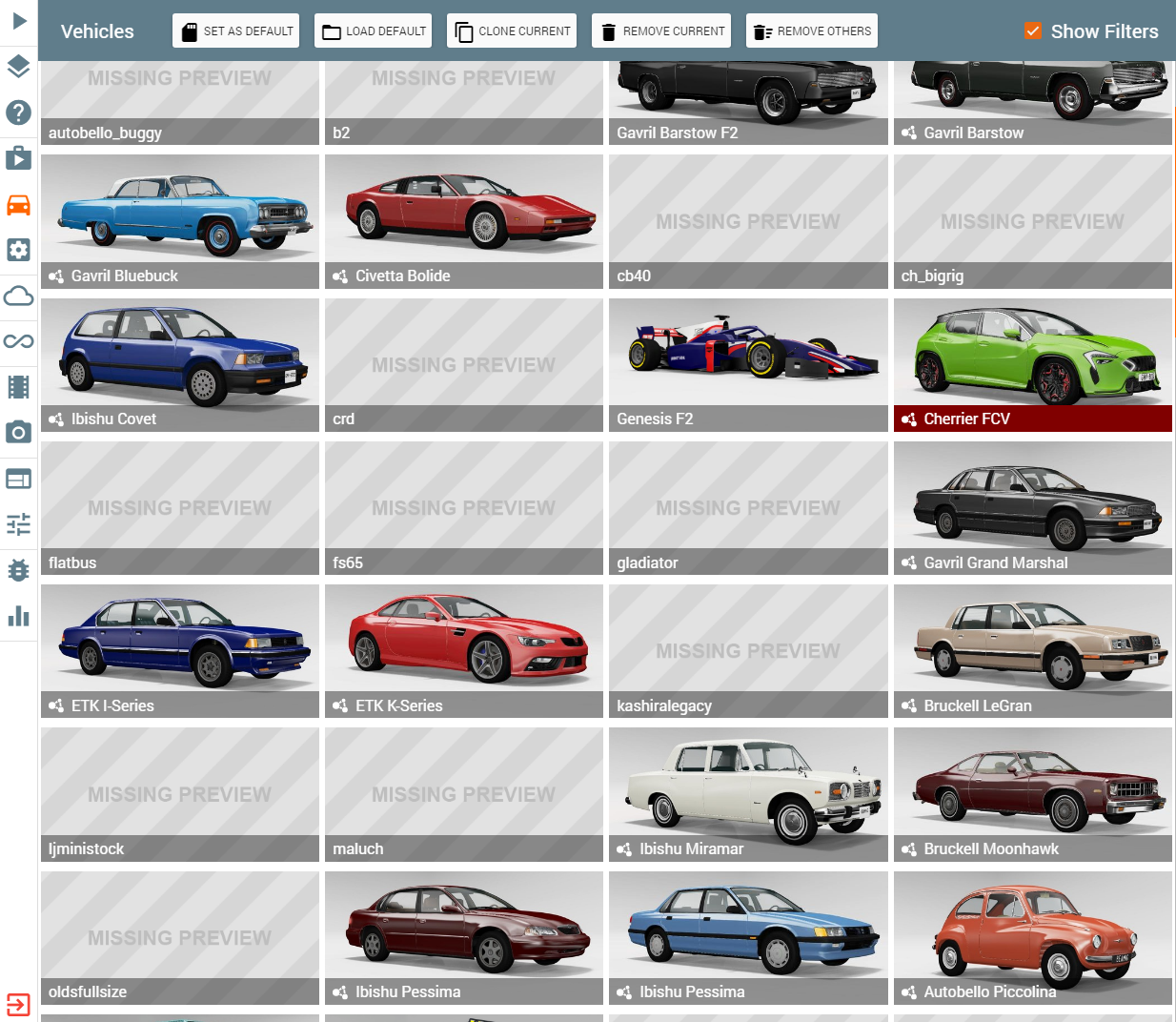This screenshot has width=1176, height=1022.
Task: Open the UI apps layout icon
Action: click(19, 479)
